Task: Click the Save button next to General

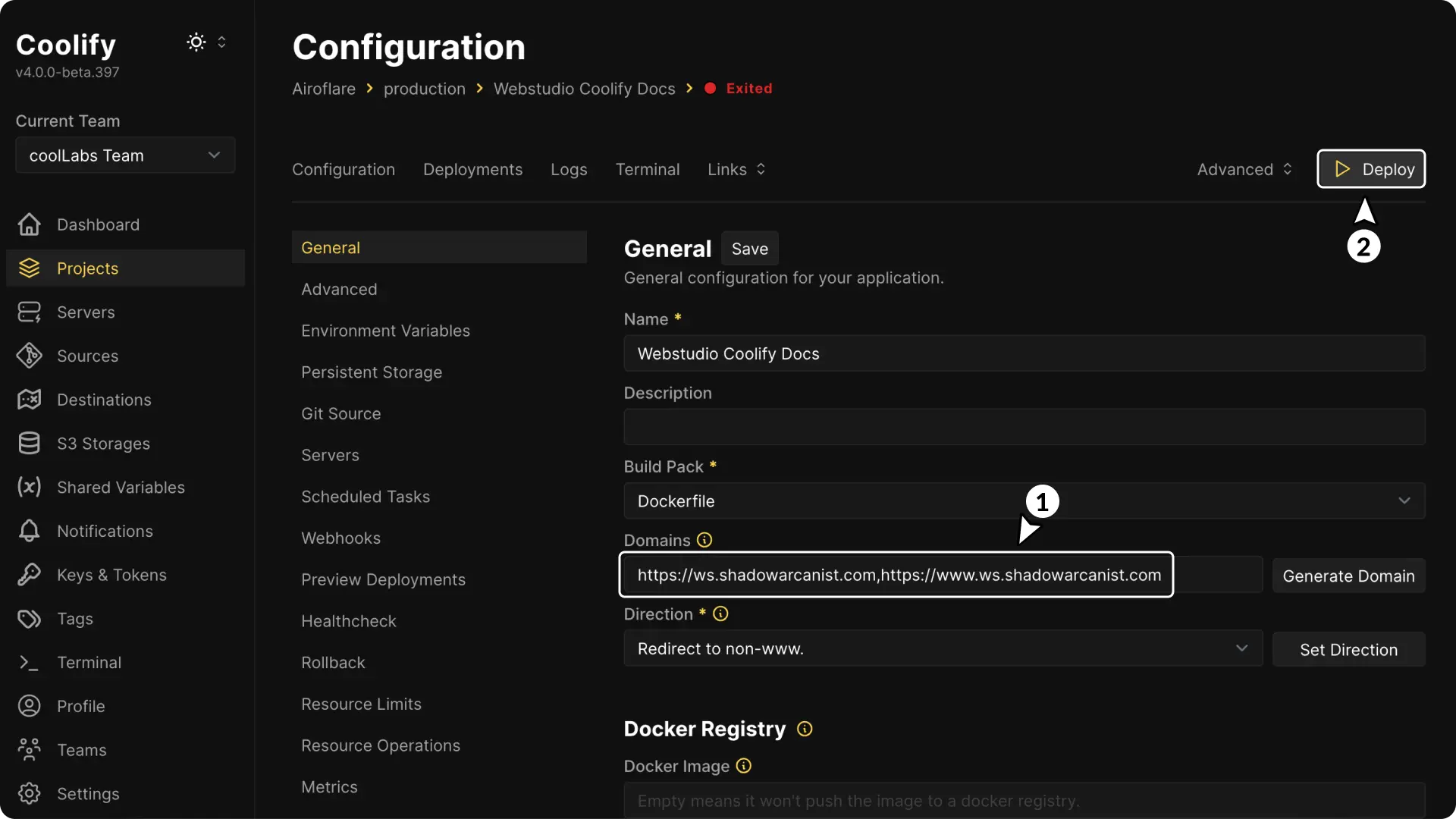Action: pyautogui.click(x=749, y=249)
